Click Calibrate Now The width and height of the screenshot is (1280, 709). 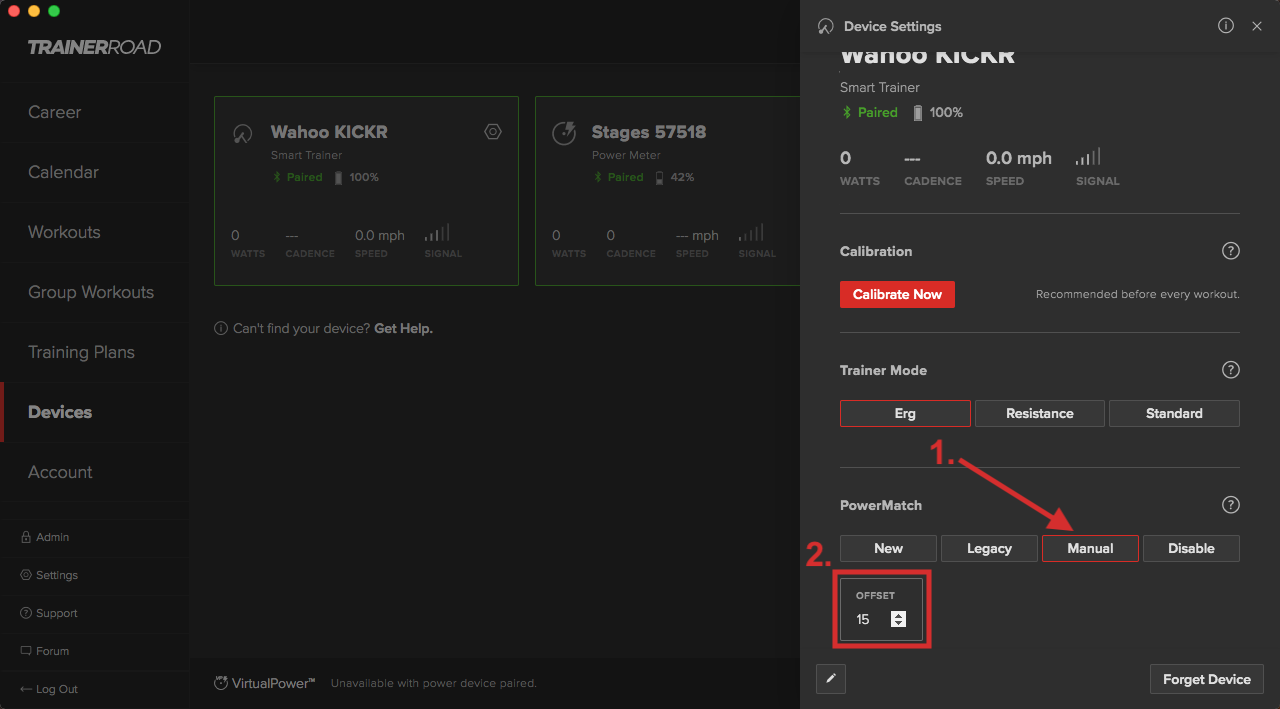click(x=897, y=294)
